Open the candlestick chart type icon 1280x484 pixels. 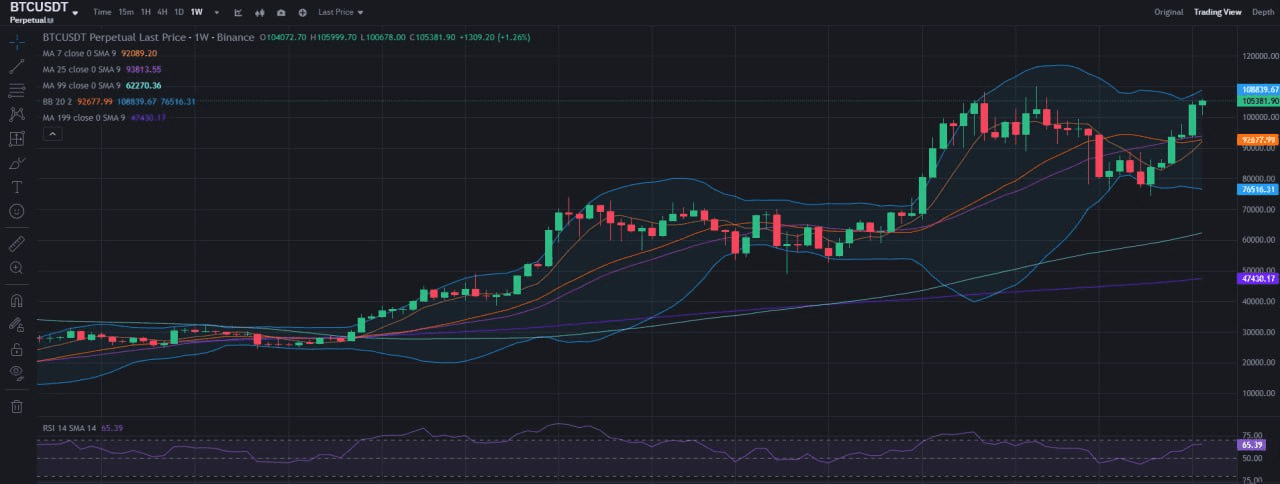point(260,12)
